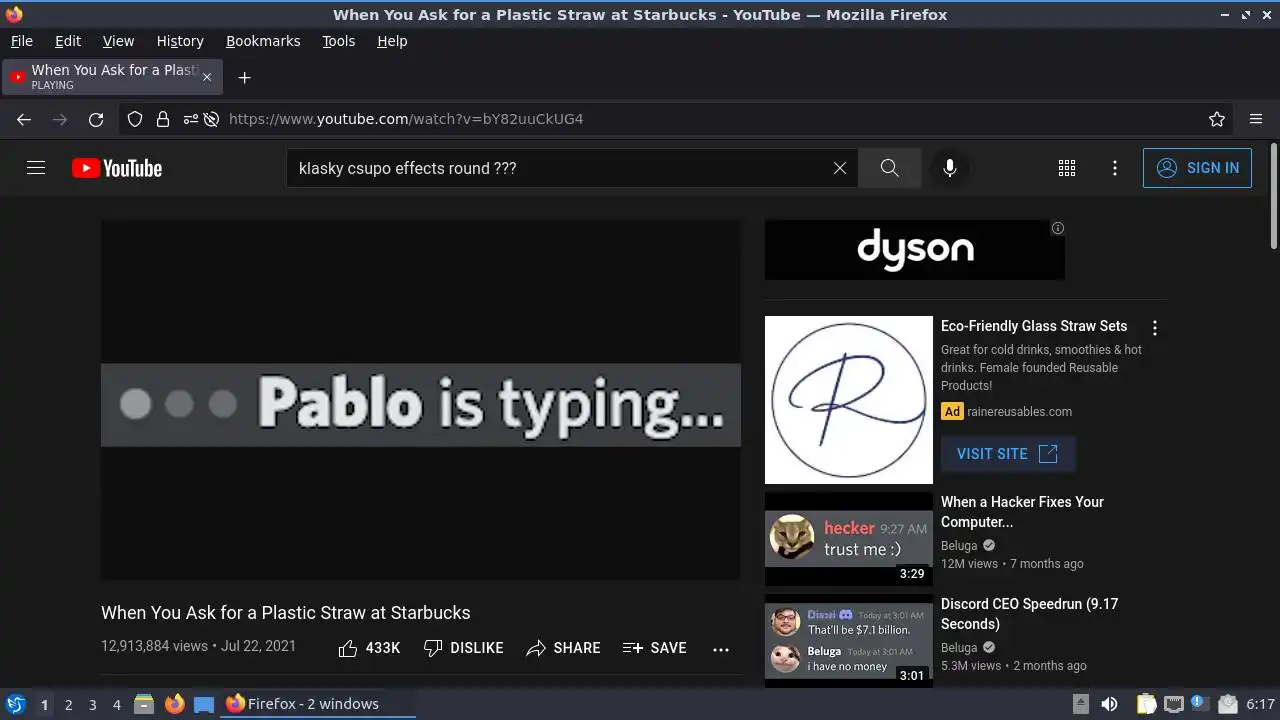Image resolution: width=1280 pixels, height=720 pixels.
Task: Open options menu for glass straw ad
Action: click(x=1155, y=328)
